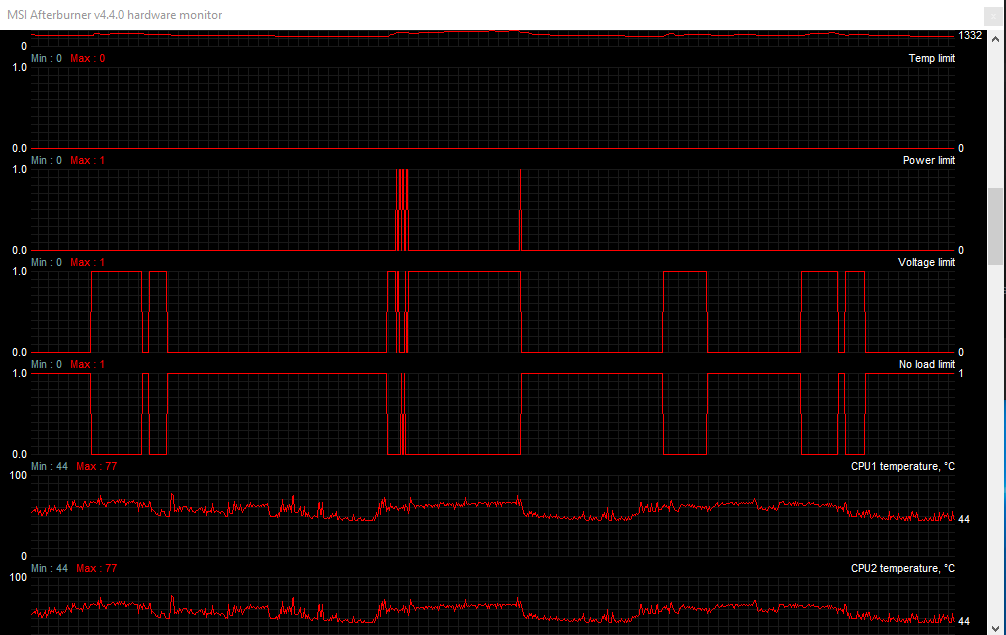Image resolution: width=1006 pixels, height=635 pixels.
Task: Click the Voltage limit graph area
Action: click(x=493, y=312)
